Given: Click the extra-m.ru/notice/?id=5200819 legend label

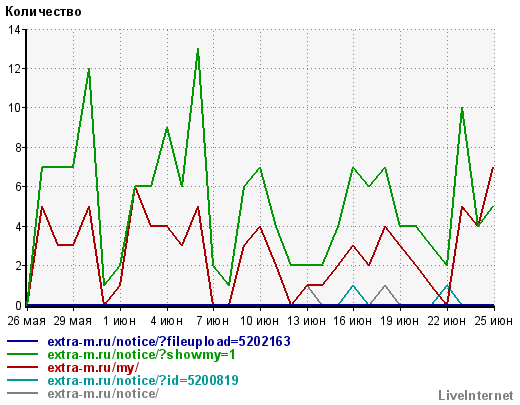Looking at the screenshot, I should coord(143,380).
